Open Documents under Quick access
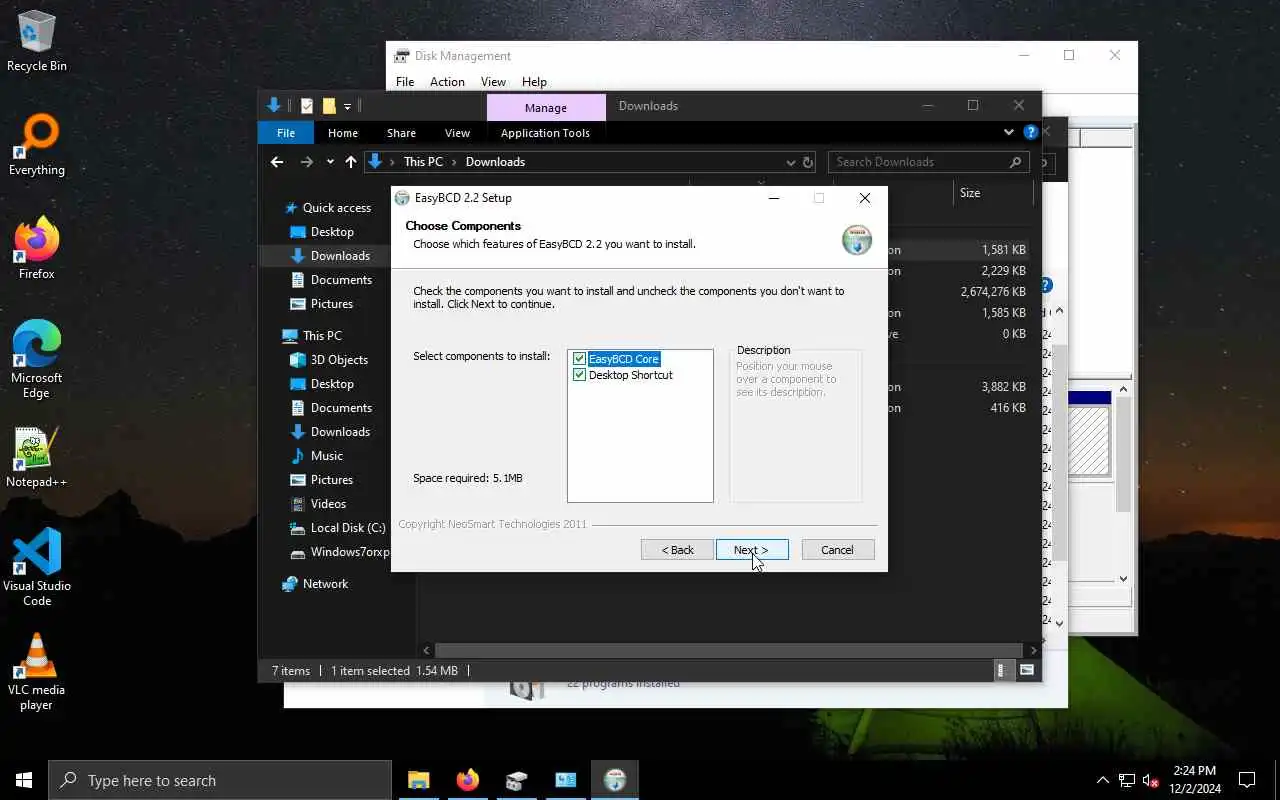1280x800 pixels. [x=341, y=280]
